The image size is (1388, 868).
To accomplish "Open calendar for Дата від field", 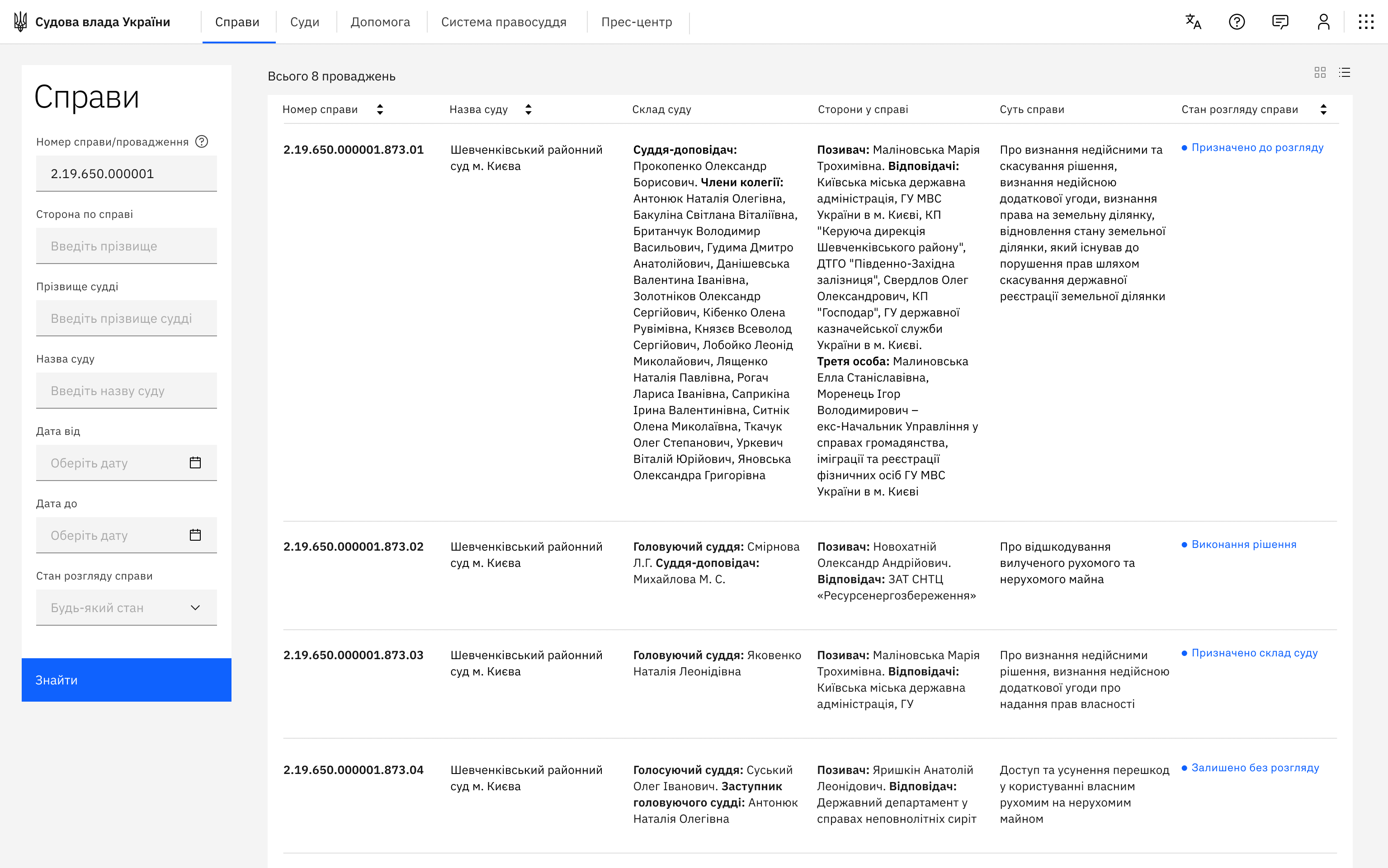I will tap(195, 462).
